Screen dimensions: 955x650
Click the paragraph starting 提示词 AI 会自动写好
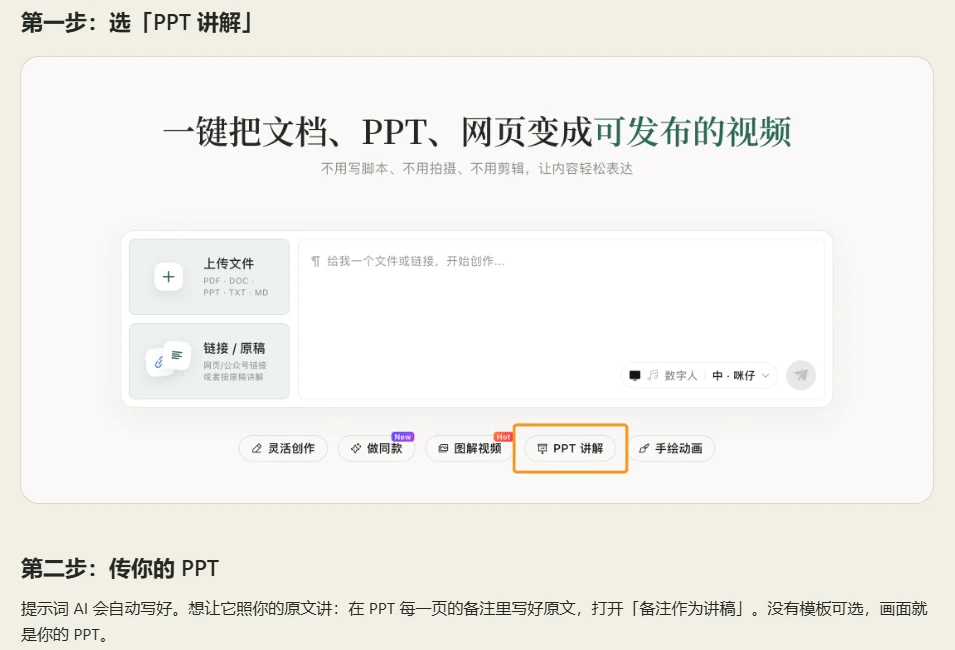coord(474,621)
